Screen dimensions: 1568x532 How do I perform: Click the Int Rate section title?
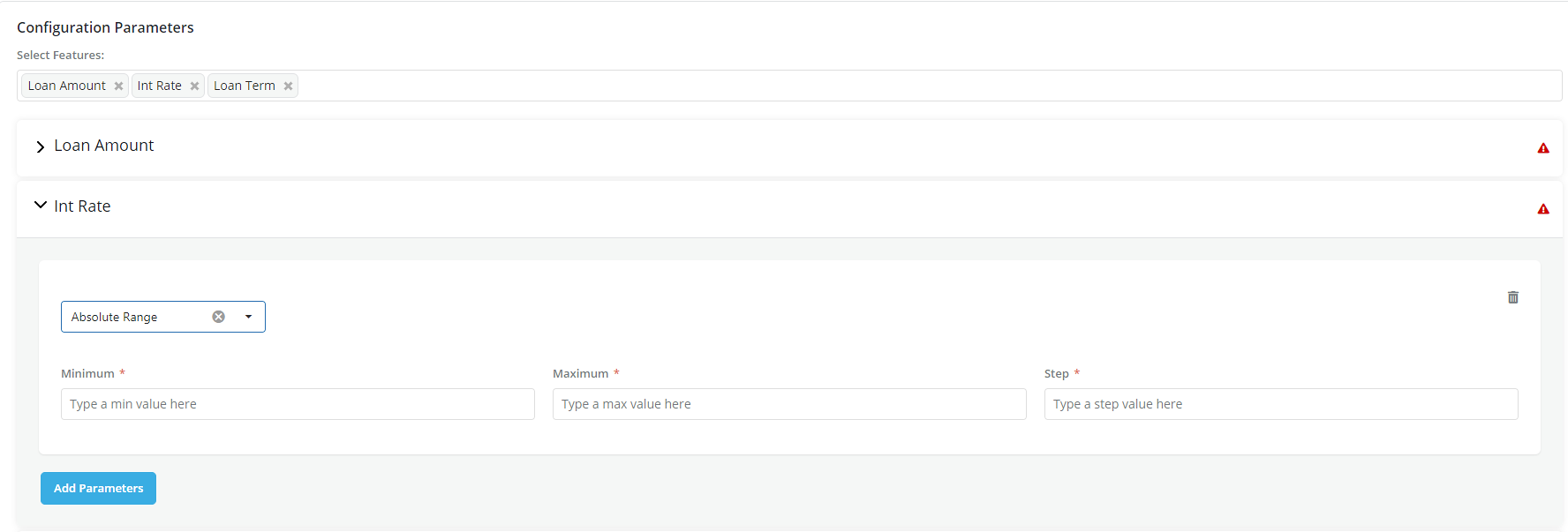[82, 206]
